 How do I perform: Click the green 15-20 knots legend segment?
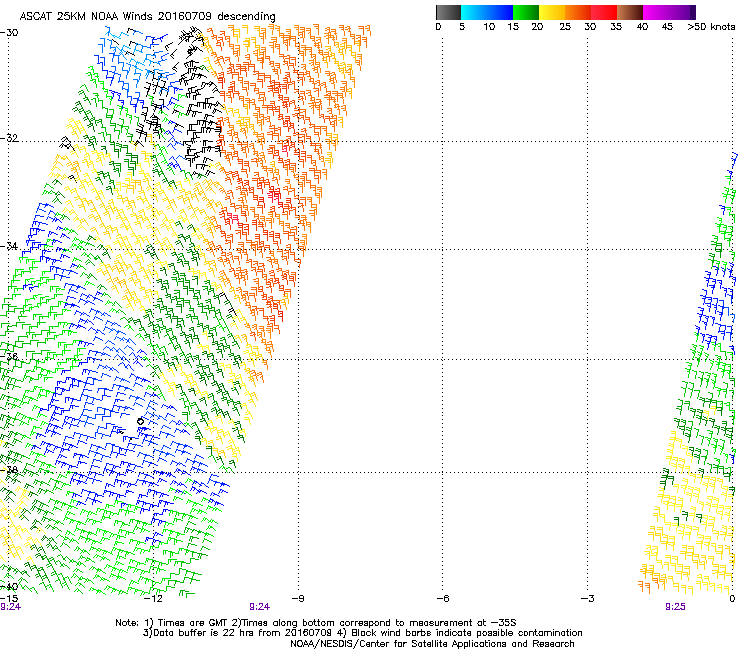pyautogui.click(x=526, y=12)
